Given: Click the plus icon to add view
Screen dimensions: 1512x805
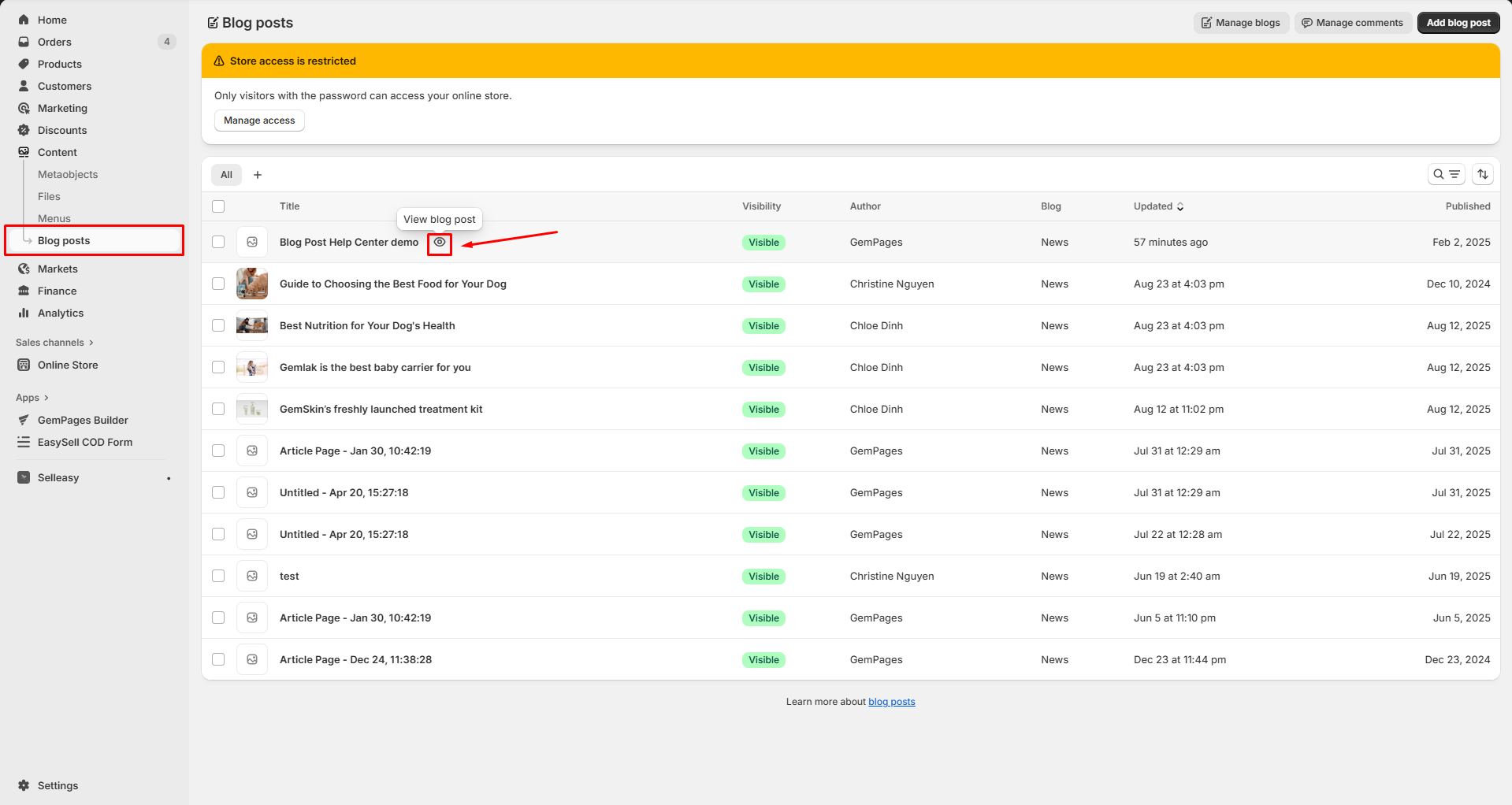Looking at the screenshot, I should 258,175.
